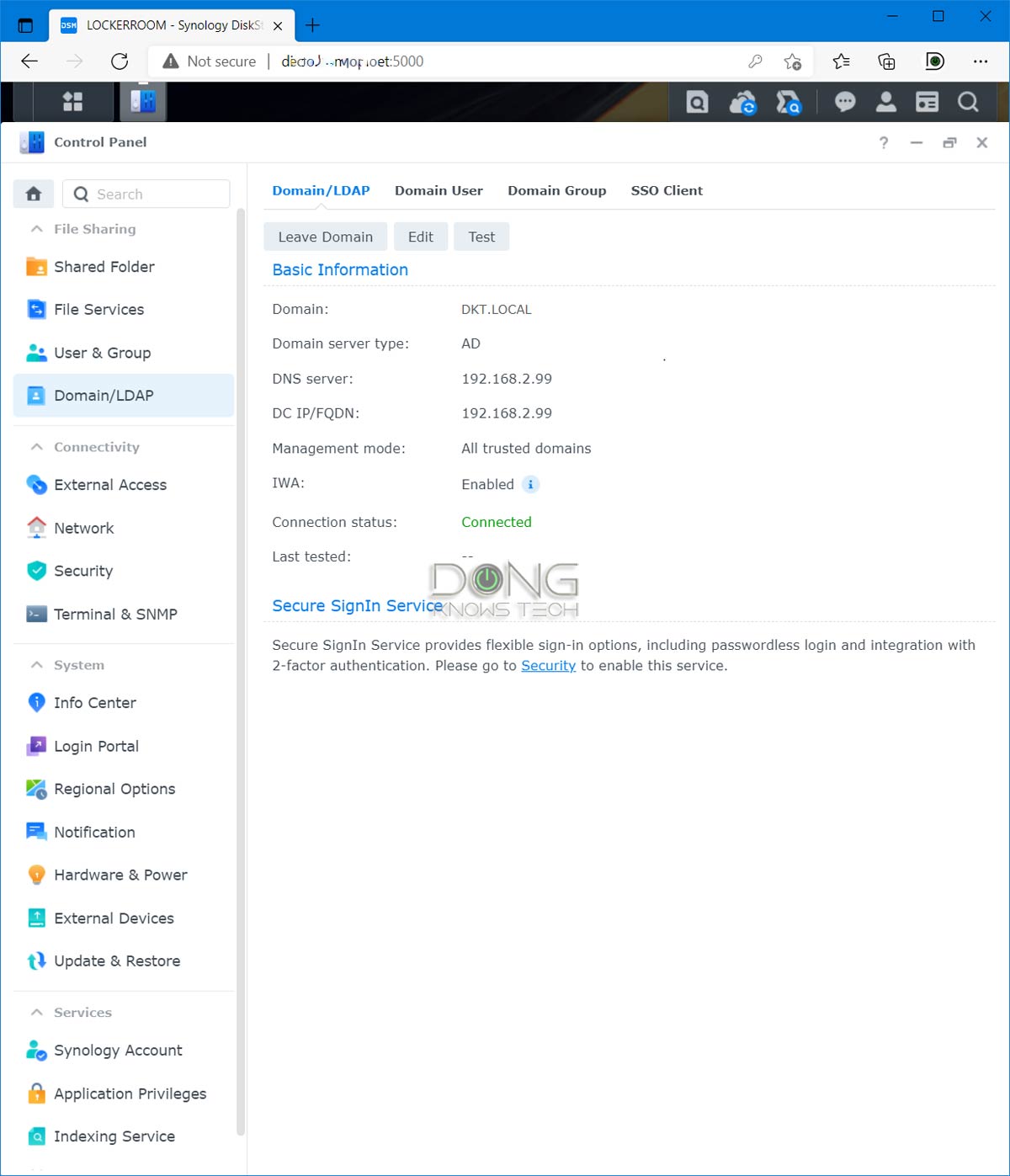Image resolution: width=1010 pixels, height=1176 pixels.
Task: Click the Test button
Action: (x=481, y=237)
